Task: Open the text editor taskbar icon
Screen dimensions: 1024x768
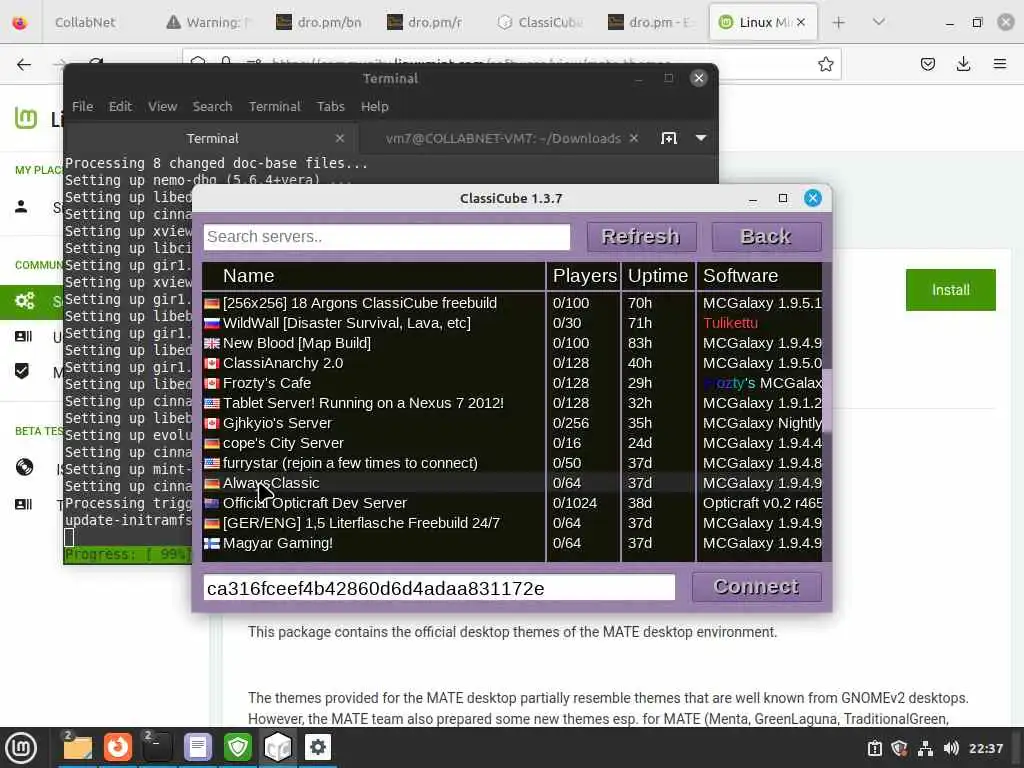Action: (x=198, y=747)
